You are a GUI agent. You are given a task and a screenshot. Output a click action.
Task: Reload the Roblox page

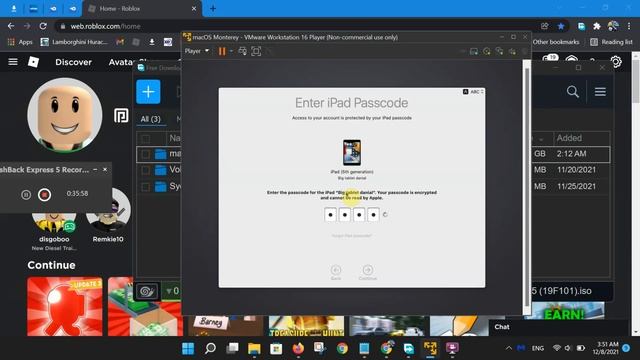(43, 26)
